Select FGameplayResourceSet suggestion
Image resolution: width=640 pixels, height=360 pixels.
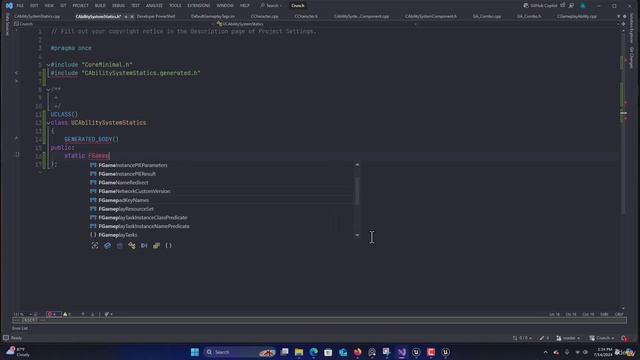pyautogui.click(x=222, y=209)
